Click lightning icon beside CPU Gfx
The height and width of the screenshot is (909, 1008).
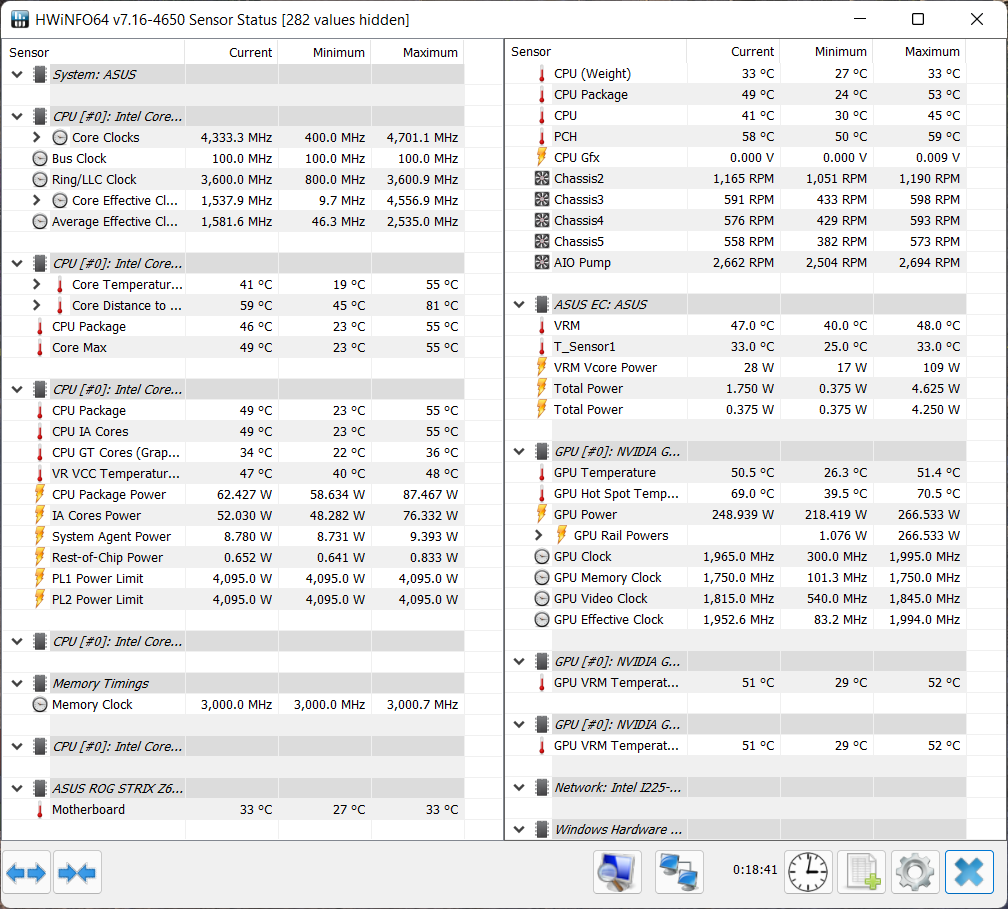542,158
